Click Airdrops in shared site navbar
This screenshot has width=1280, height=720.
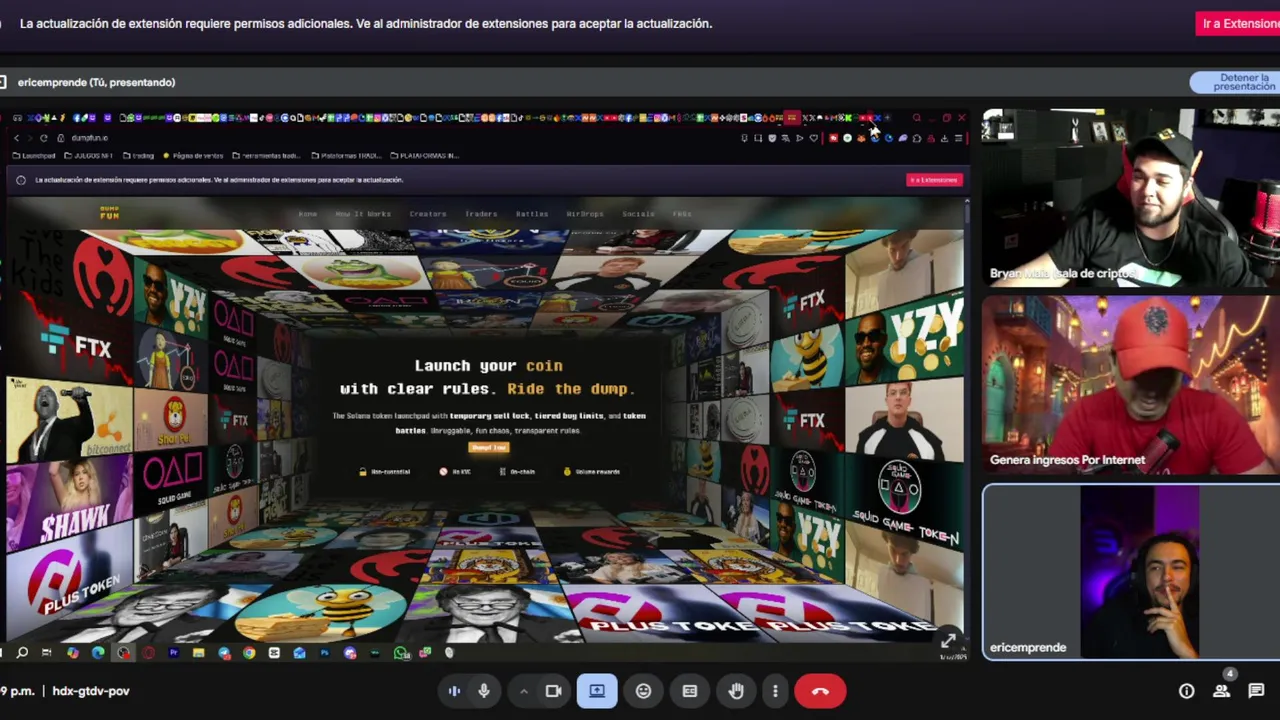tap(585, 214)
